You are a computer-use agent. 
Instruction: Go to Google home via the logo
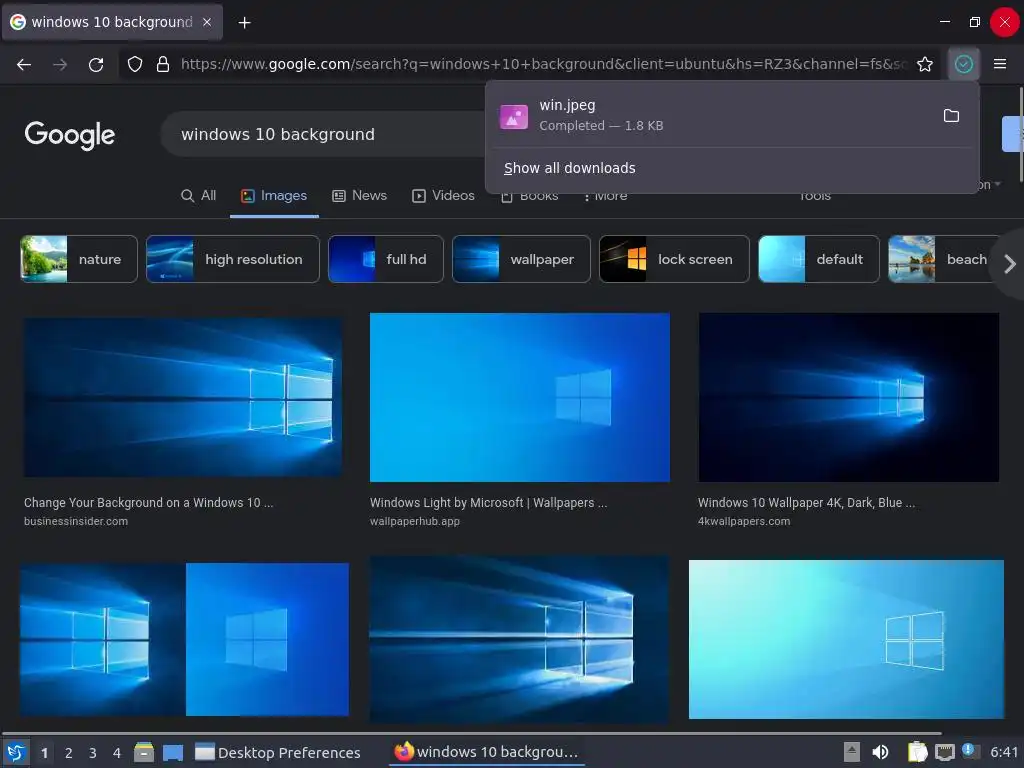click(x=70, y=135)
